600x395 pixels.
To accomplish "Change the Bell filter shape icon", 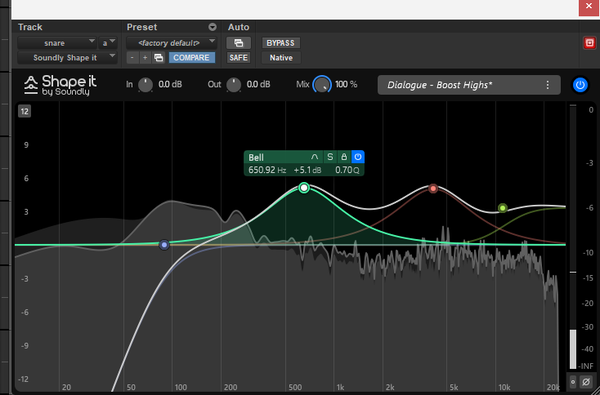I will tap(315, 157).
